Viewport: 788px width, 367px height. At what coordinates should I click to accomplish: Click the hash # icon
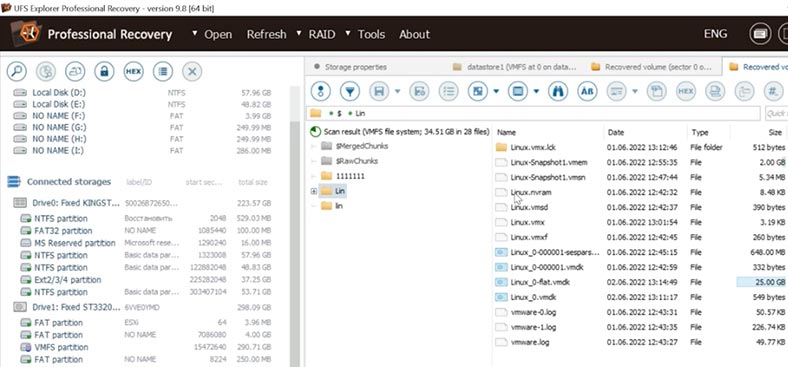pos(773,91)
